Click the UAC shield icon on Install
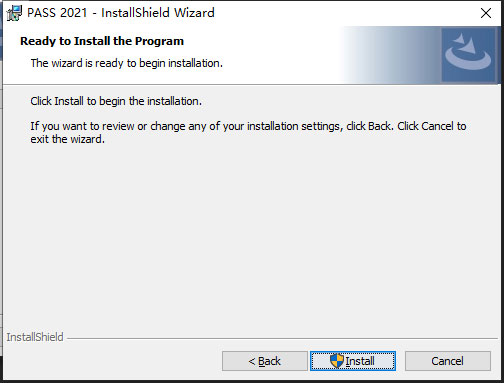The width and height of the screenshot is (504, 383). 337,361
